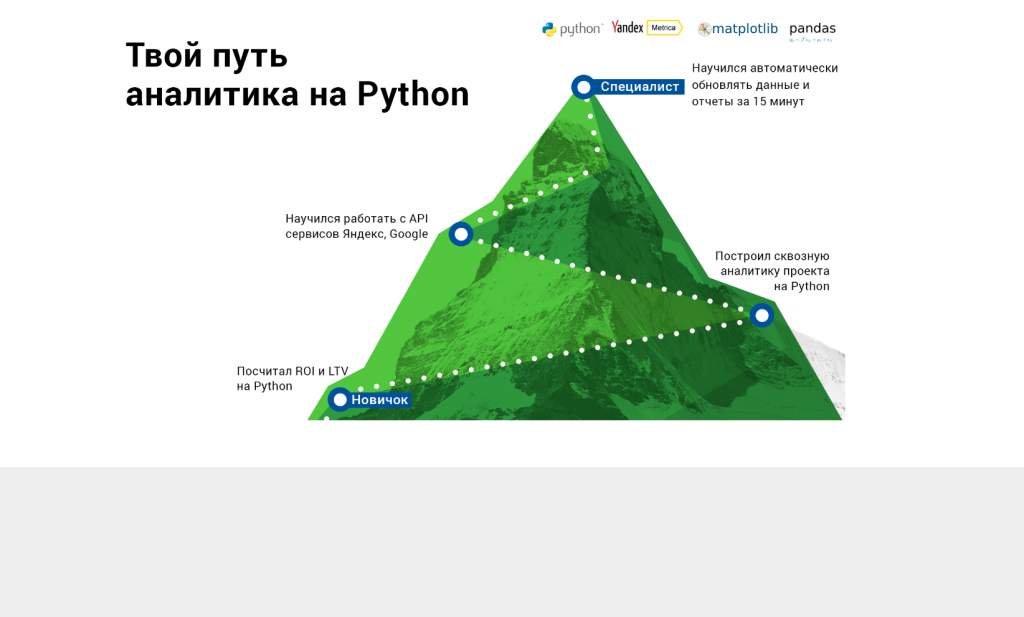This screenshot has width=1024, height=617.
Task: Select the circle marker beside Новичок
Action: [340, 400]
